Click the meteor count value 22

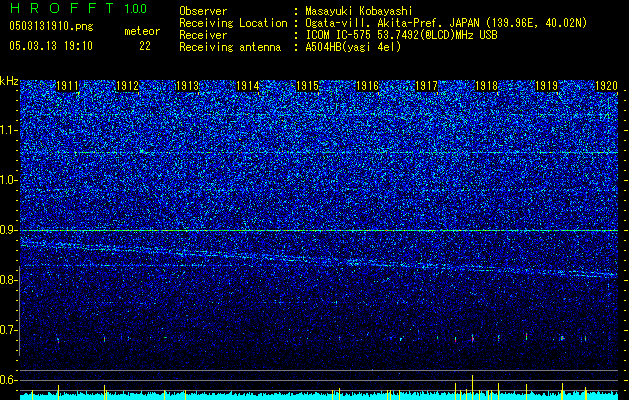[145, 46]
